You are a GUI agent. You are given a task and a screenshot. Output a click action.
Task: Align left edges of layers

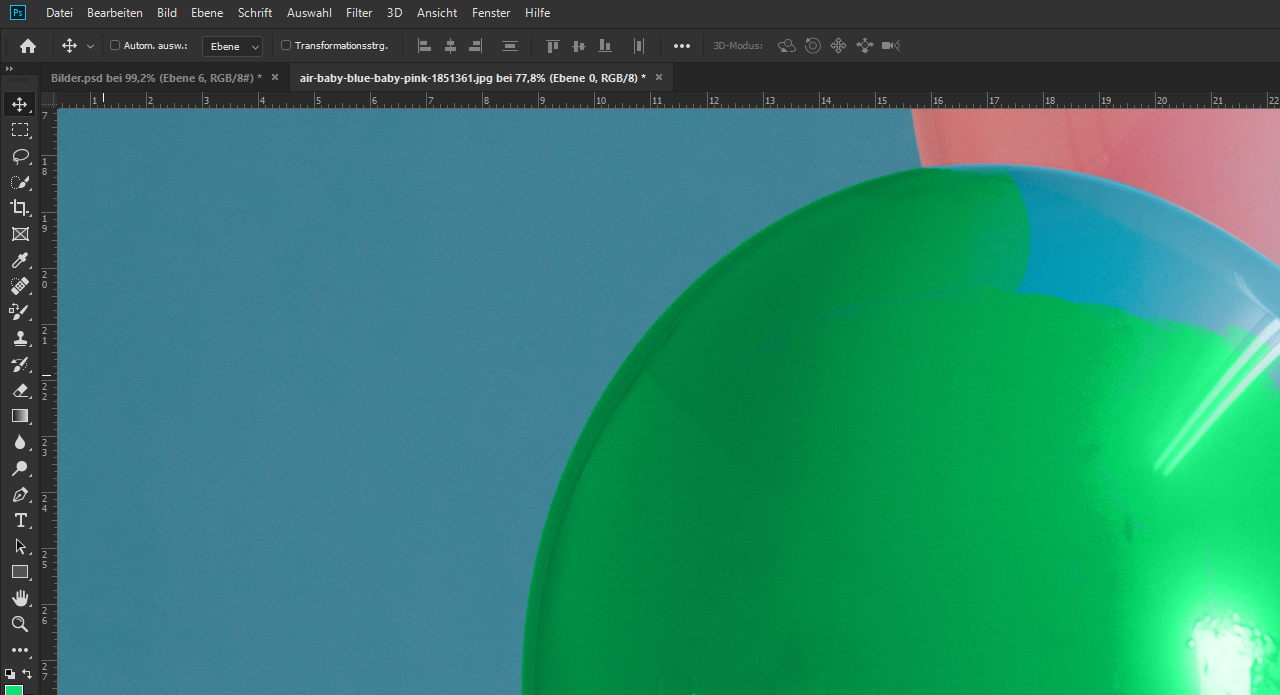click(x=424, y=45)
